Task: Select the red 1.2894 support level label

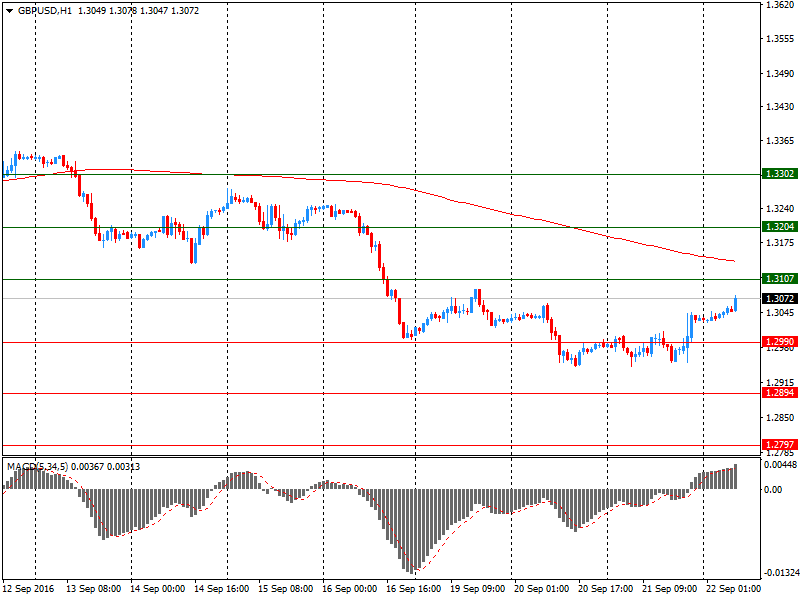Action: click(780, 393)
